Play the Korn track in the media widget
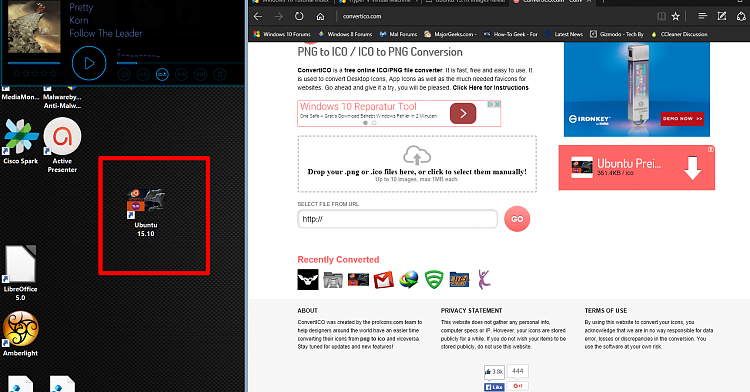The image size is (750, 392). (x=89, y=63)
